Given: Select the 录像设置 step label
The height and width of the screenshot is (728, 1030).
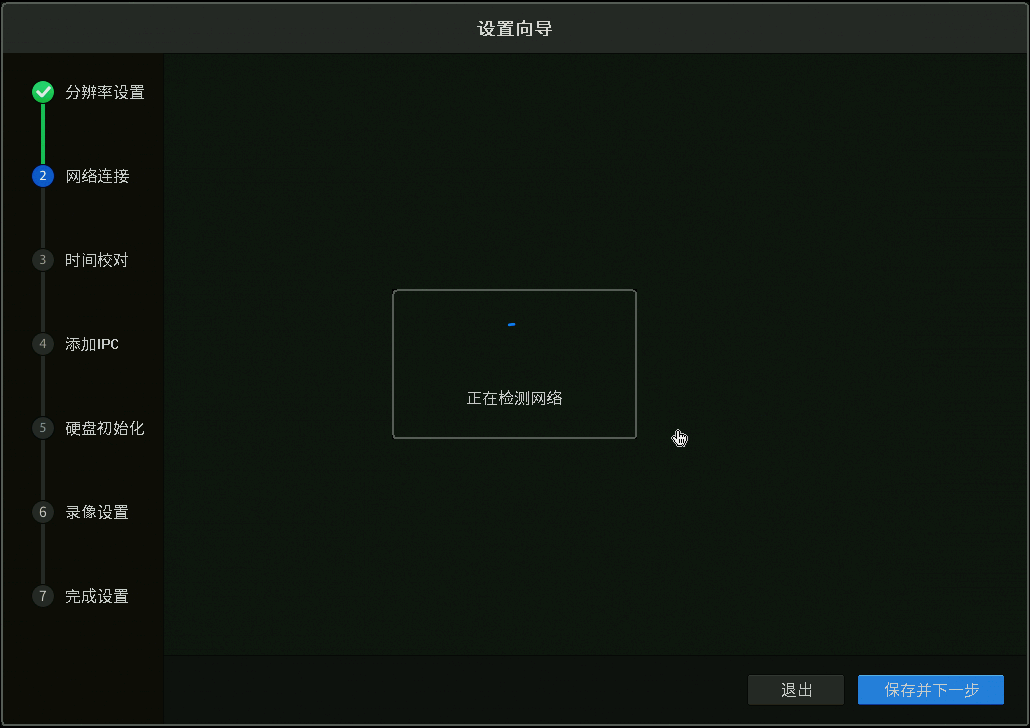Looking at the screenshot, I should (97, 512).
